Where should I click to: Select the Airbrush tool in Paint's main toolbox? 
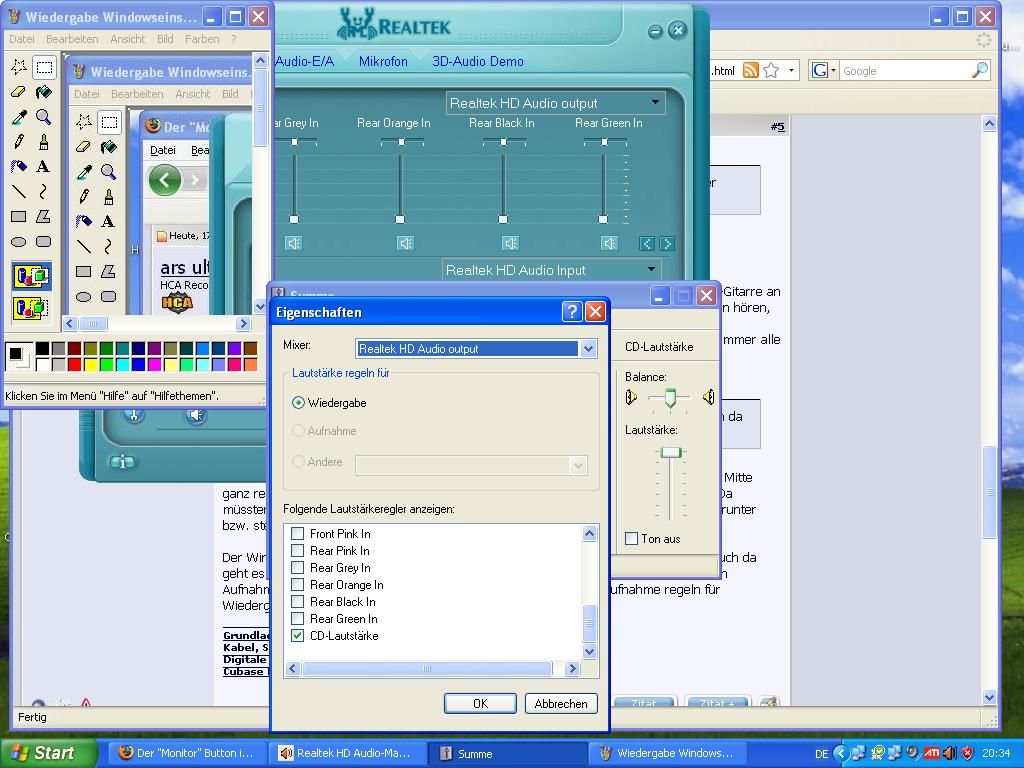[19, 167]
